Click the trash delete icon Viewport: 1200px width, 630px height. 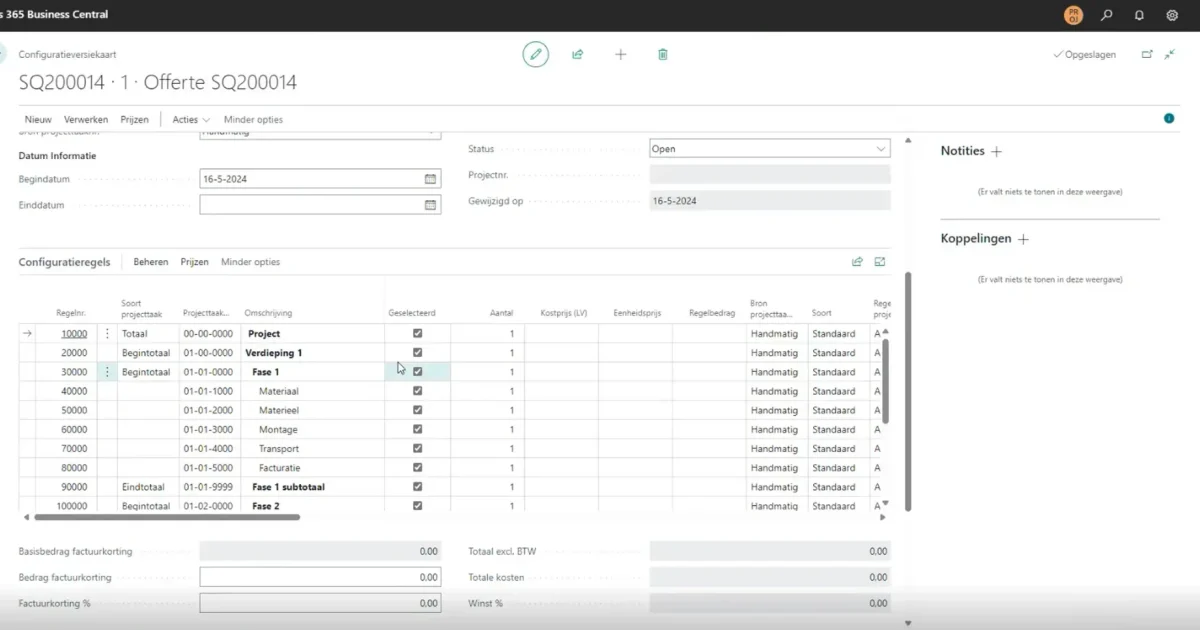[662, 55]
